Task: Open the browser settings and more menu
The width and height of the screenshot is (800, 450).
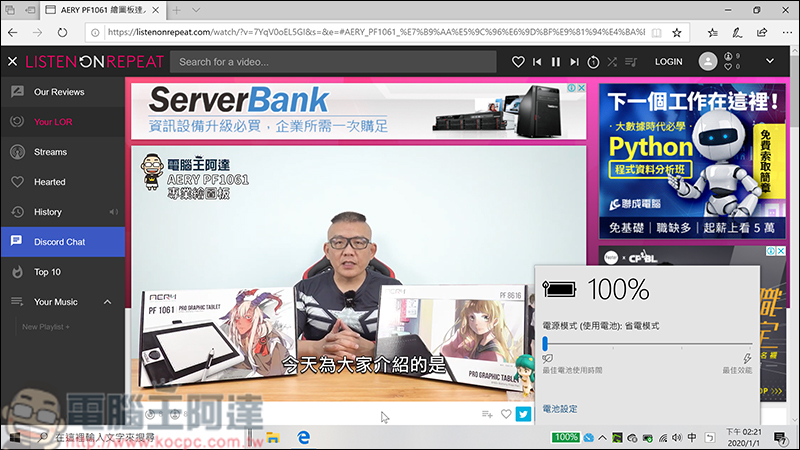Action: click(x=787, y=32)
